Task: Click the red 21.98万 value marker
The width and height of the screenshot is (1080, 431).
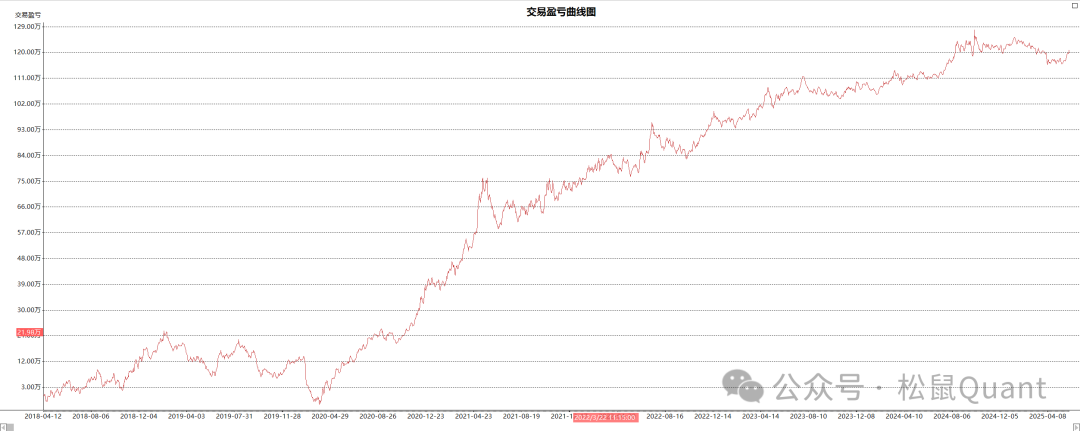Action: 28,331
